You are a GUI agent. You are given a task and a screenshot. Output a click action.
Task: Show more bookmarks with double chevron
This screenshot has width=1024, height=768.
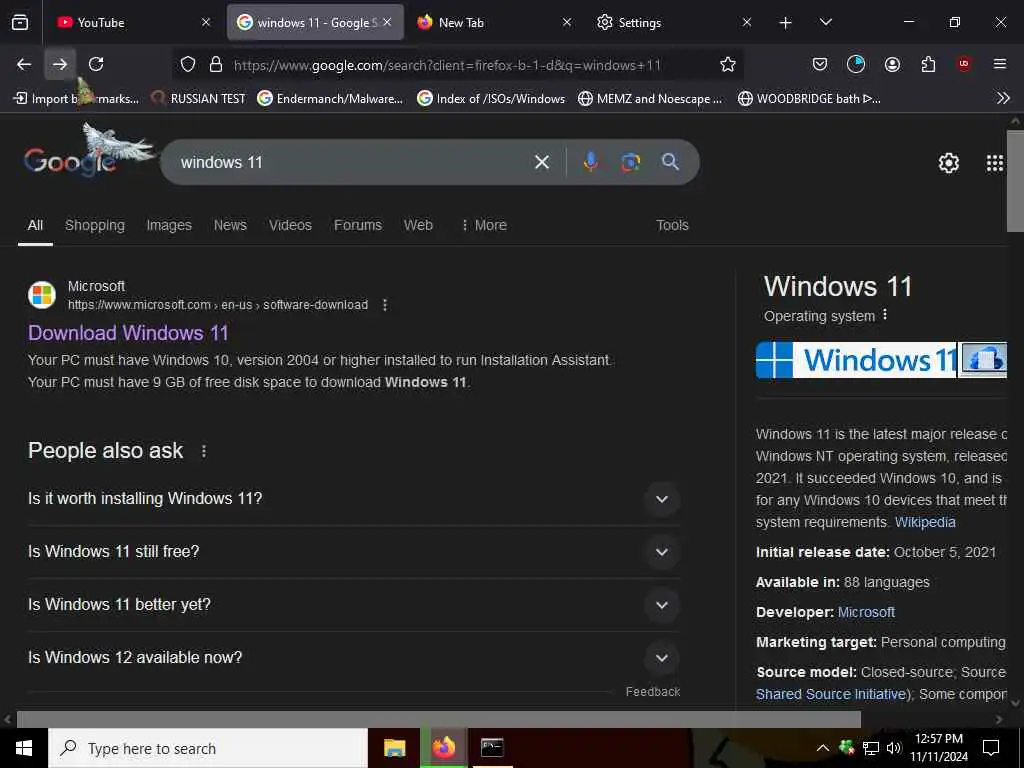tap(1003, 98)
